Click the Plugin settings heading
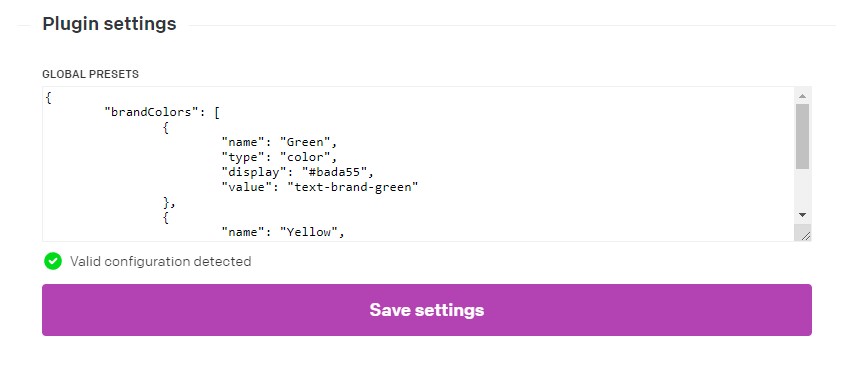860x368 pixels. point(109,24)
